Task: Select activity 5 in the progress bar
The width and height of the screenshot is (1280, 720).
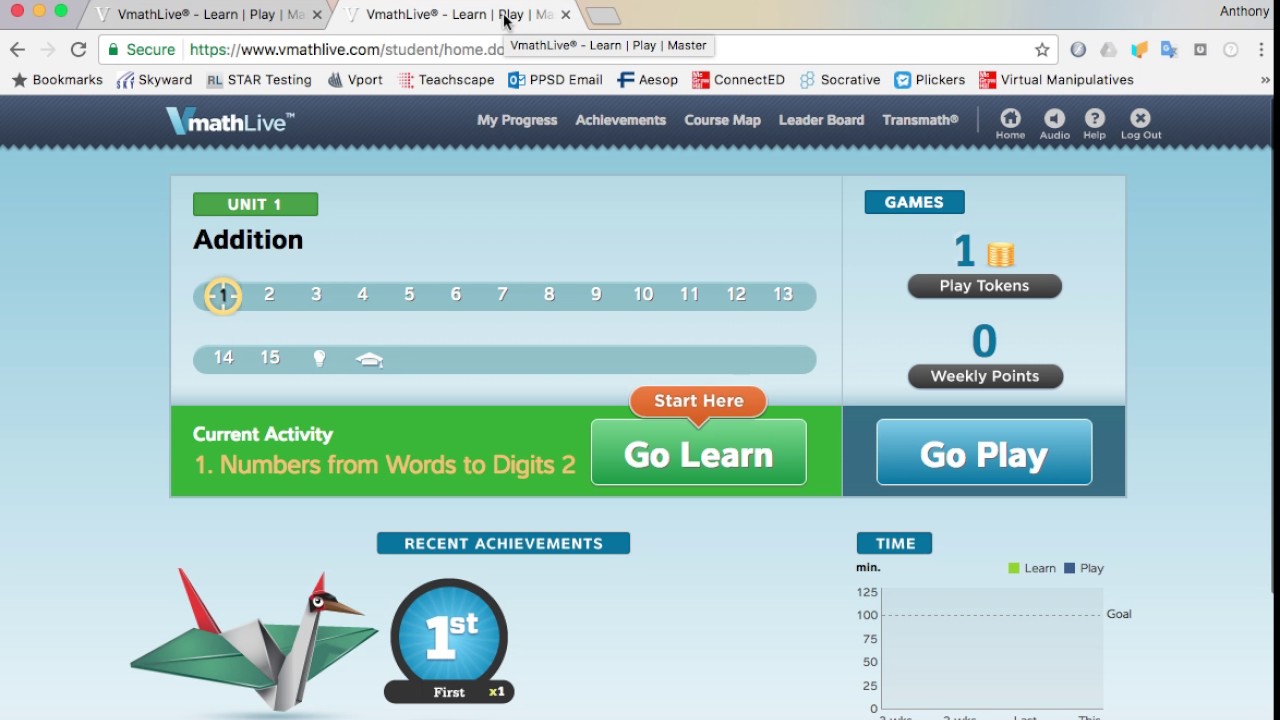Action: tap(409, 294)
